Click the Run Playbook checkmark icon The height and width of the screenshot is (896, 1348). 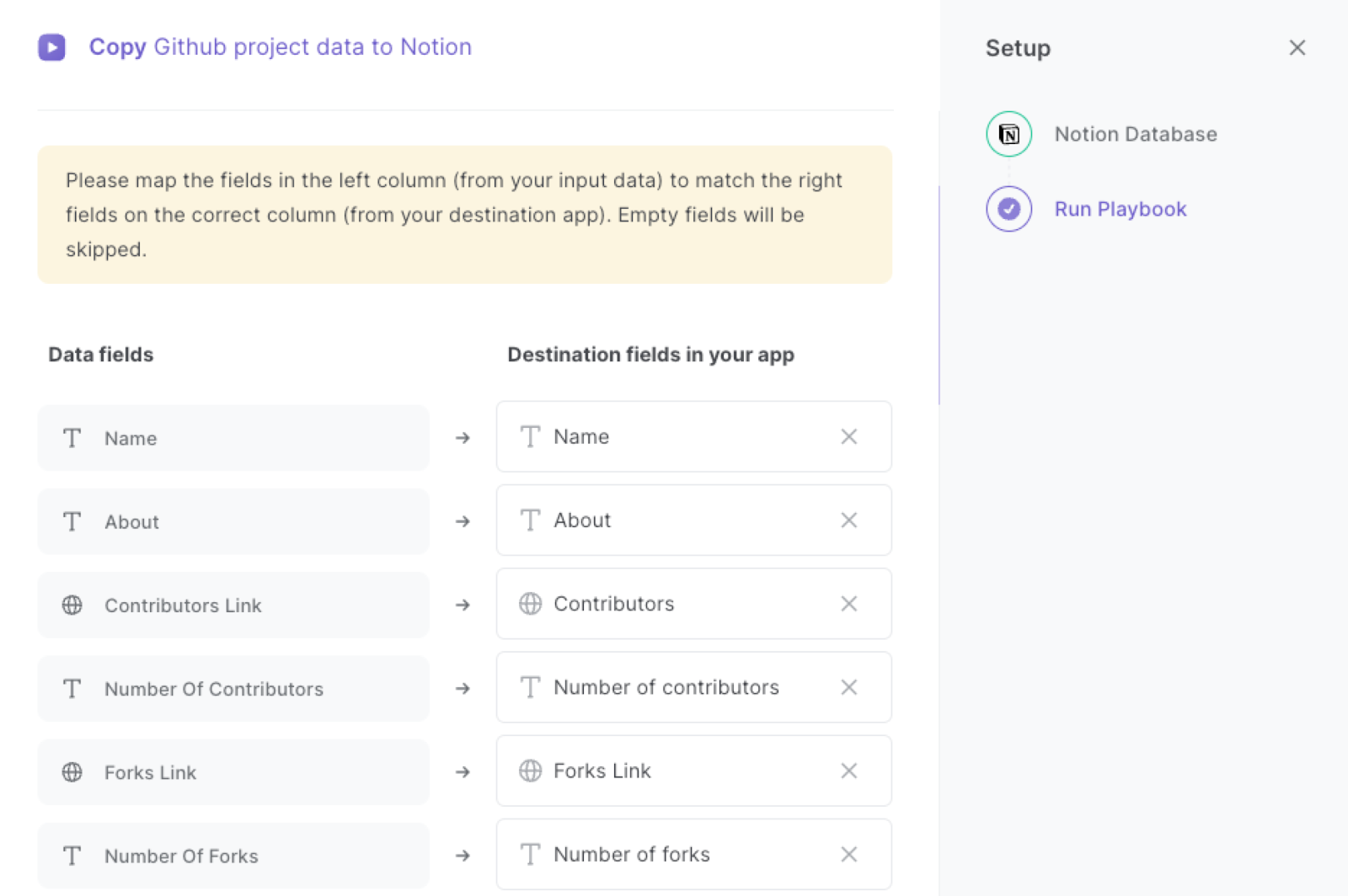coord(1008,209)
